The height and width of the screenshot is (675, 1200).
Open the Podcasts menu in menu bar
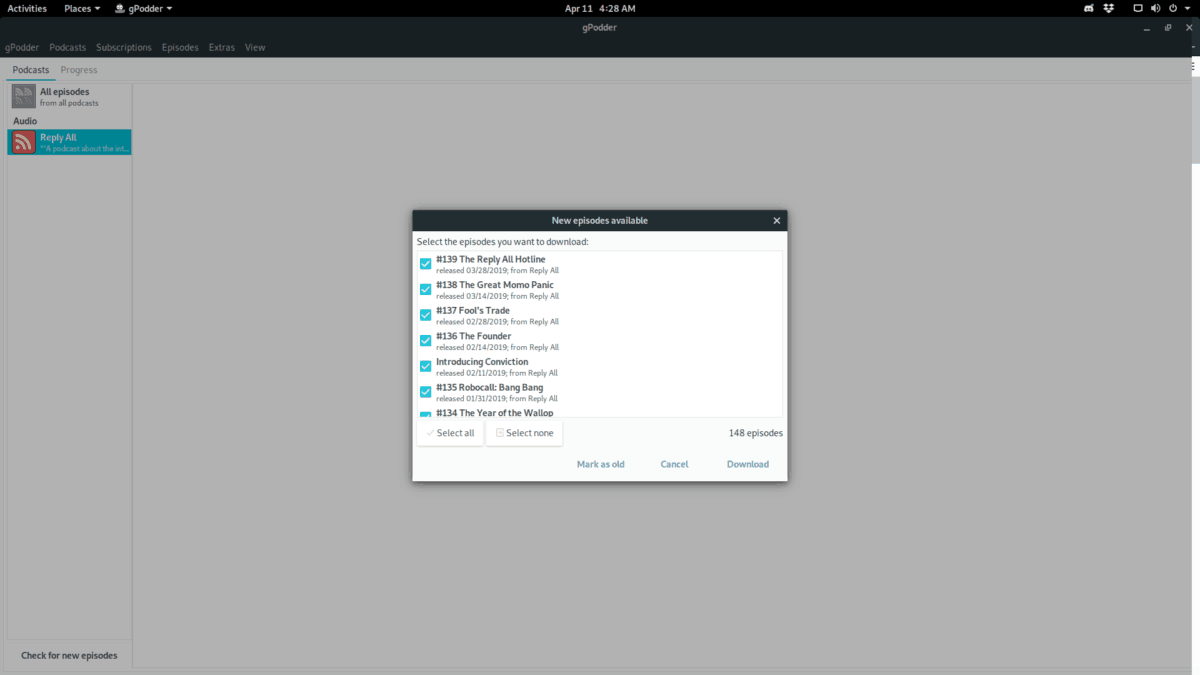coord(68,47)
